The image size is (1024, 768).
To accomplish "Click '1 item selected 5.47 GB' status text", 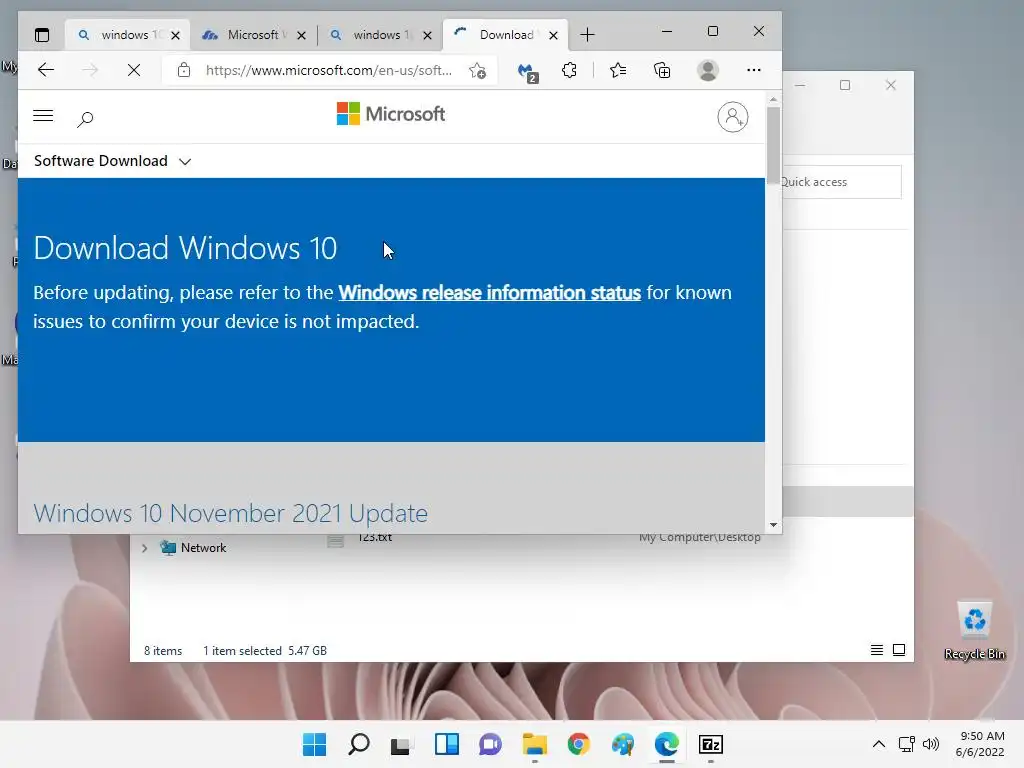I will (x=264, y=650).
